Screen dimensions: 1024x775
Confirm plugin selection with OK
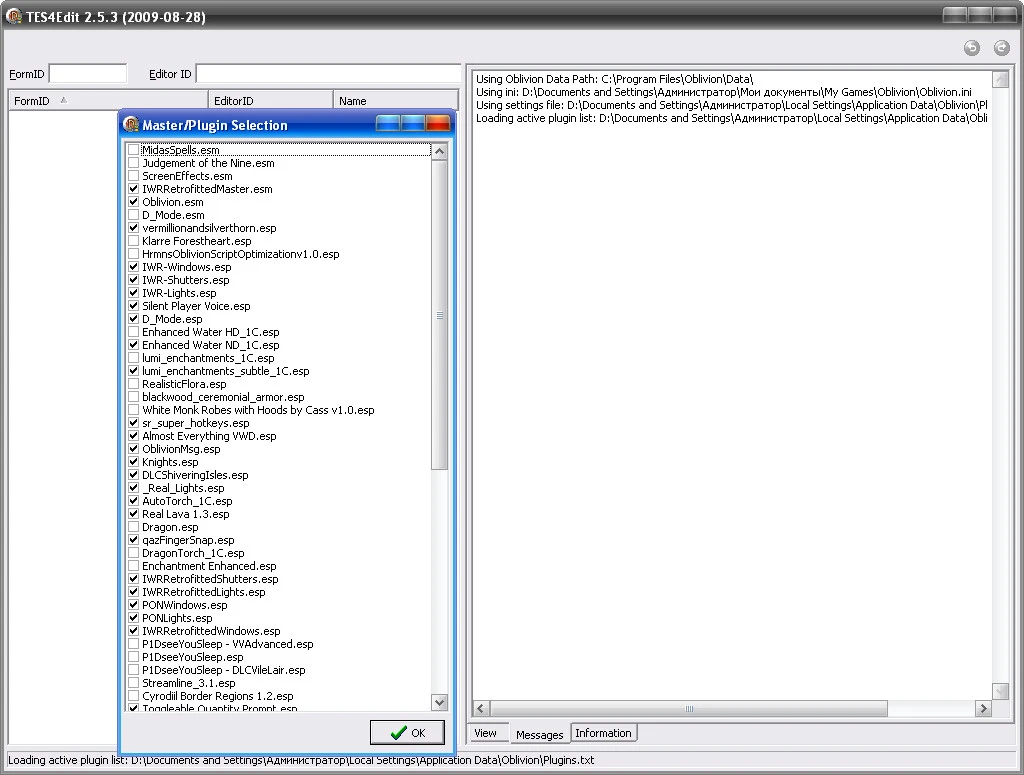point(407,732)
